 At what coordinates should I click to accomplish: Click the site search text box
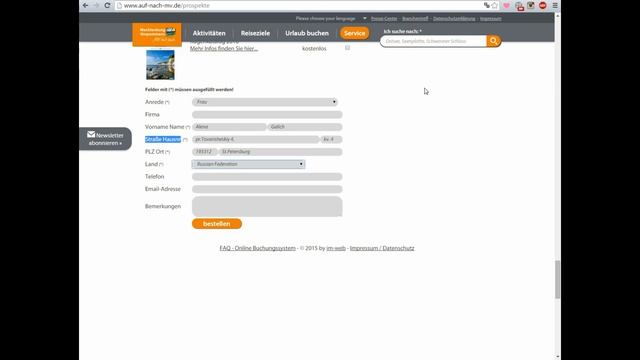(433, 41)
